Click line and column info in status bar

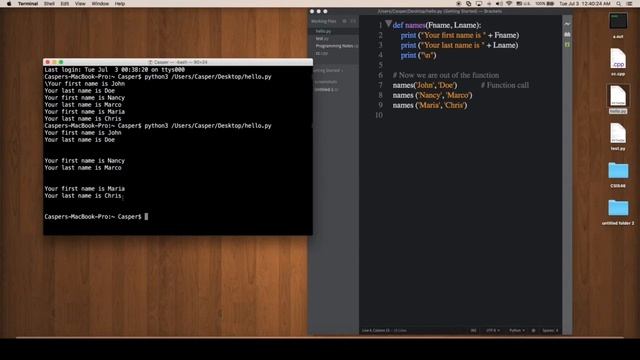point(384,331)
